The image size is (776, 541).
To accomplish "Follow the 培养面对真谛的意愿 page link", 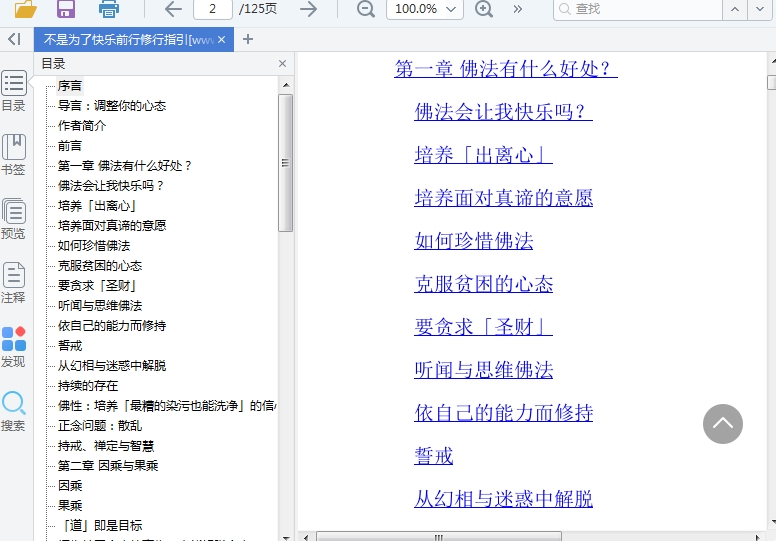I will point(503,198).
